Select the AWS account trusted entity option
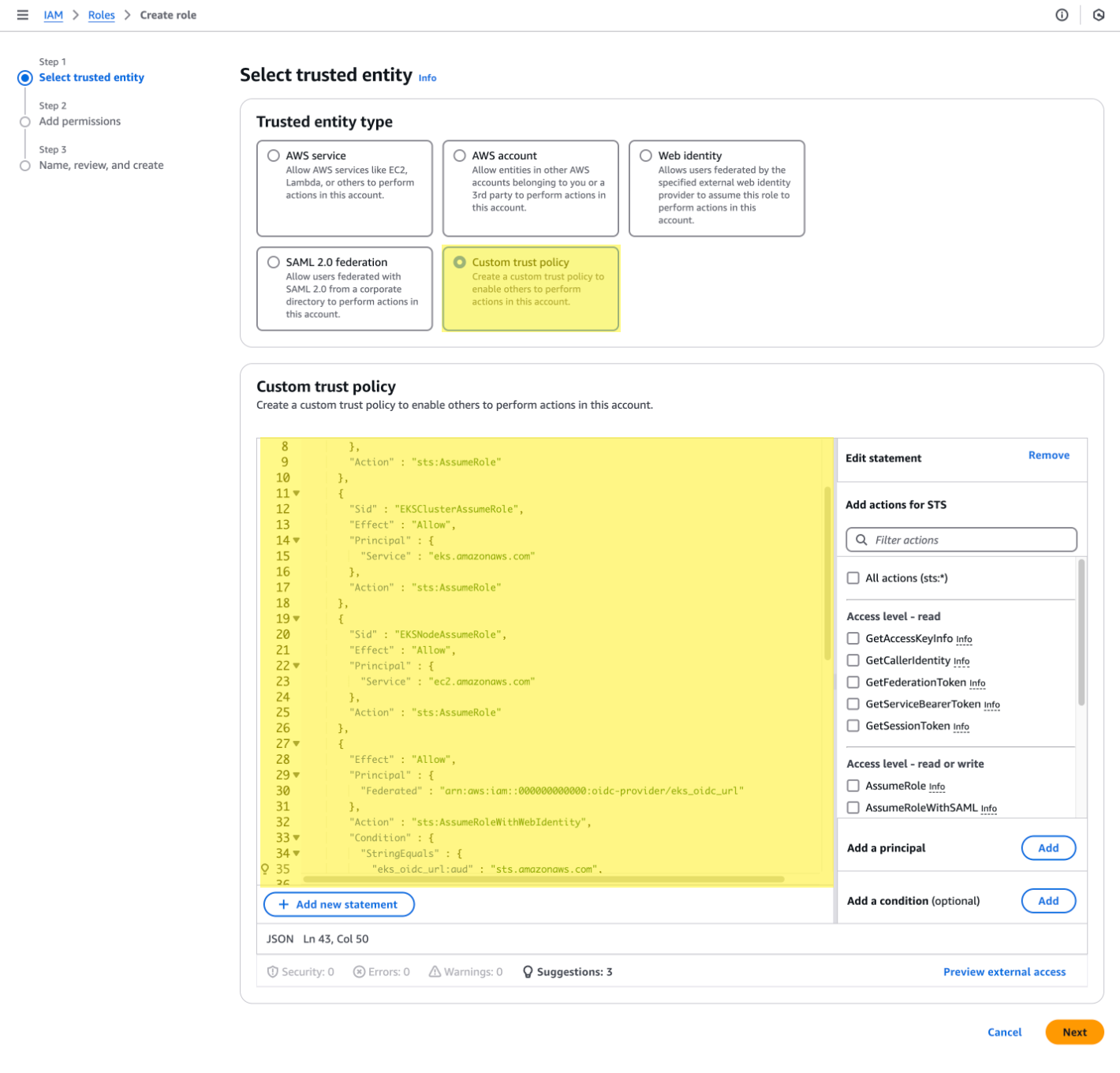This screenshot has height=1073, width=1120. pos(460,155)
